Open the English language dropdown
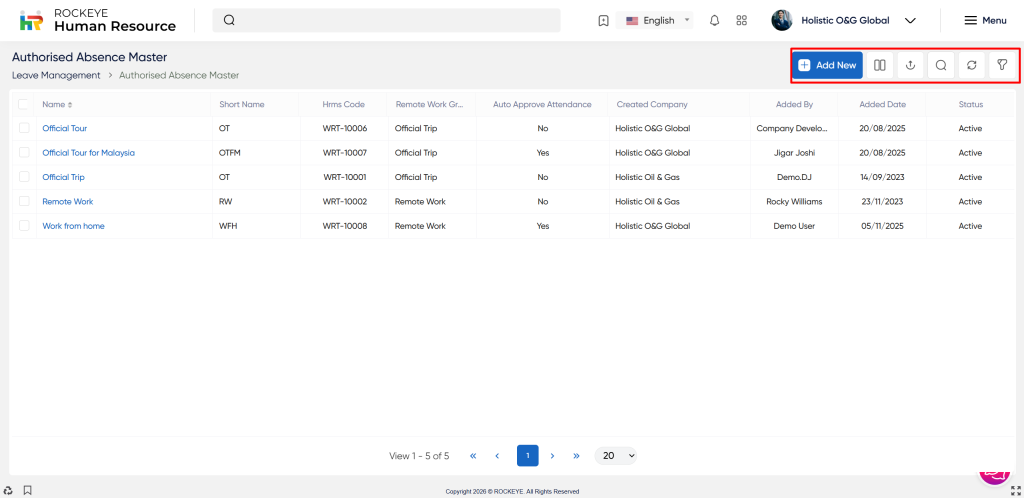This screenshot has height=498, width=1024. pos(658,20)
